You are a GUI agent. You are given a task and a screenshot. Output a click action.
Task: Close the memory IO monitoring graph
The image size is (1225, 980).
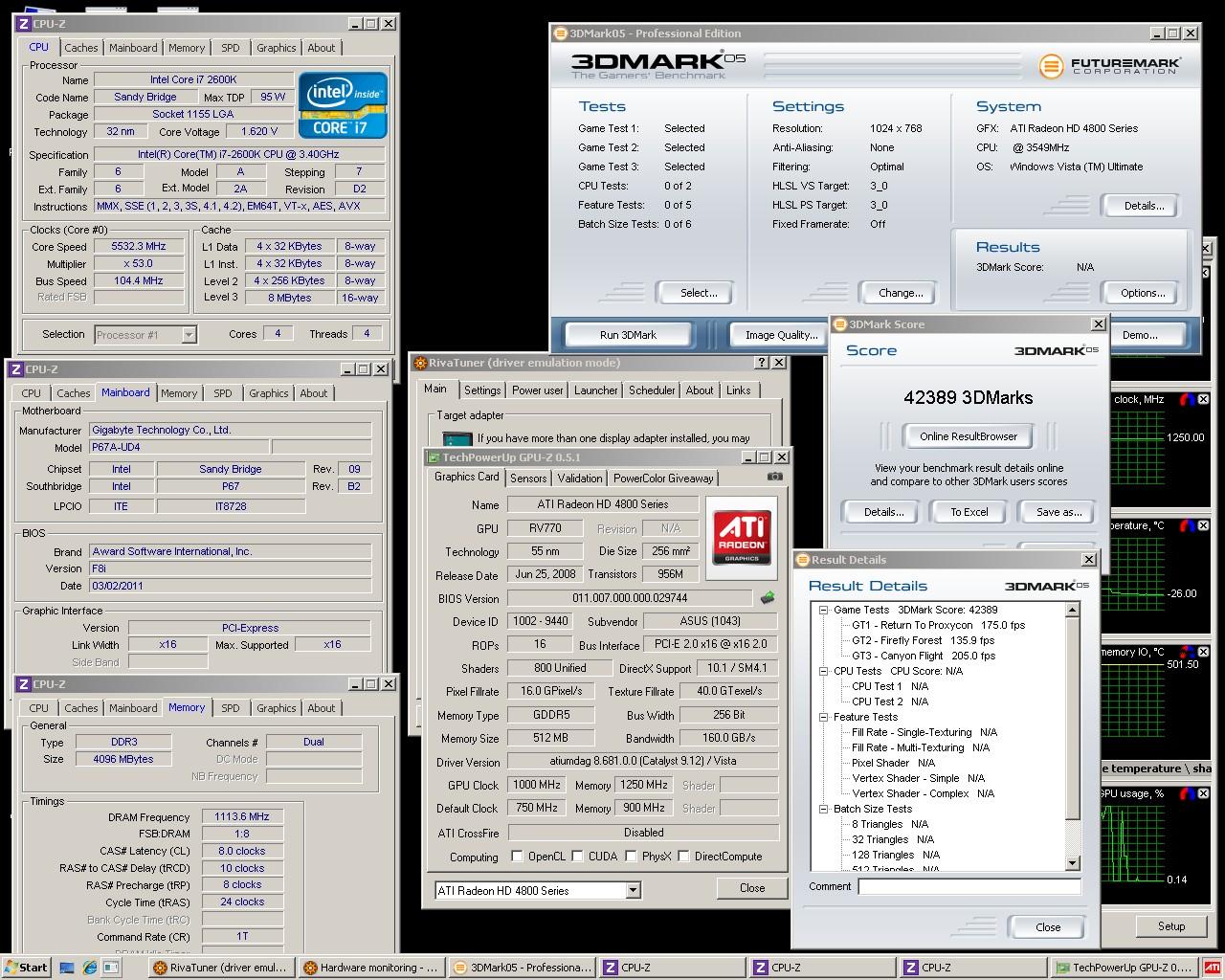point(1204,652)
